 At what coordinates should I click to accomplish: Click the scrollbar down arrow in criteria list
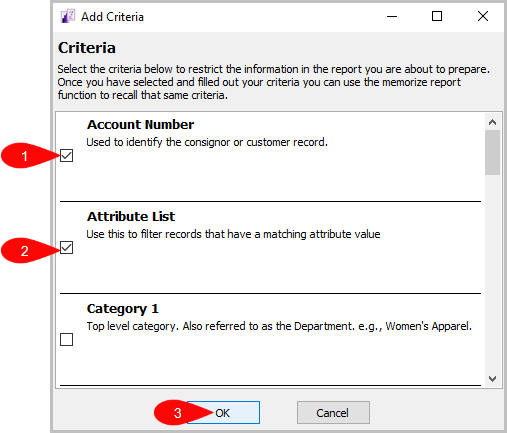(x=492, y=379)
